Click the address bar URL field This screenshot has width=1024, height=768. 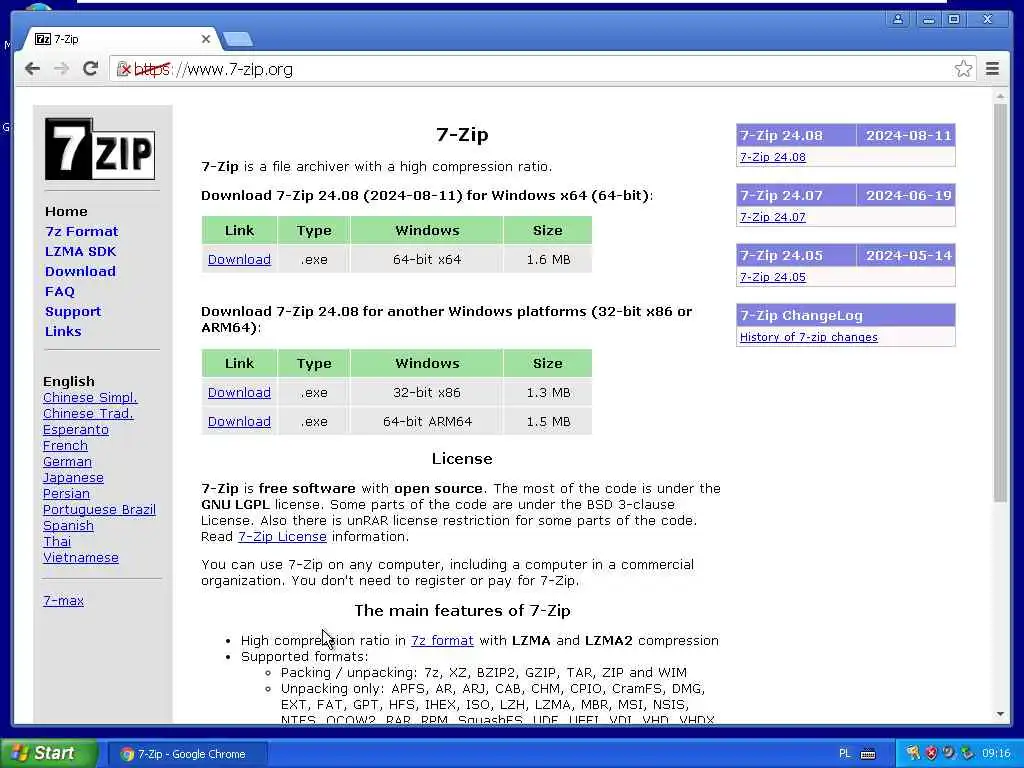click(542, 69)
